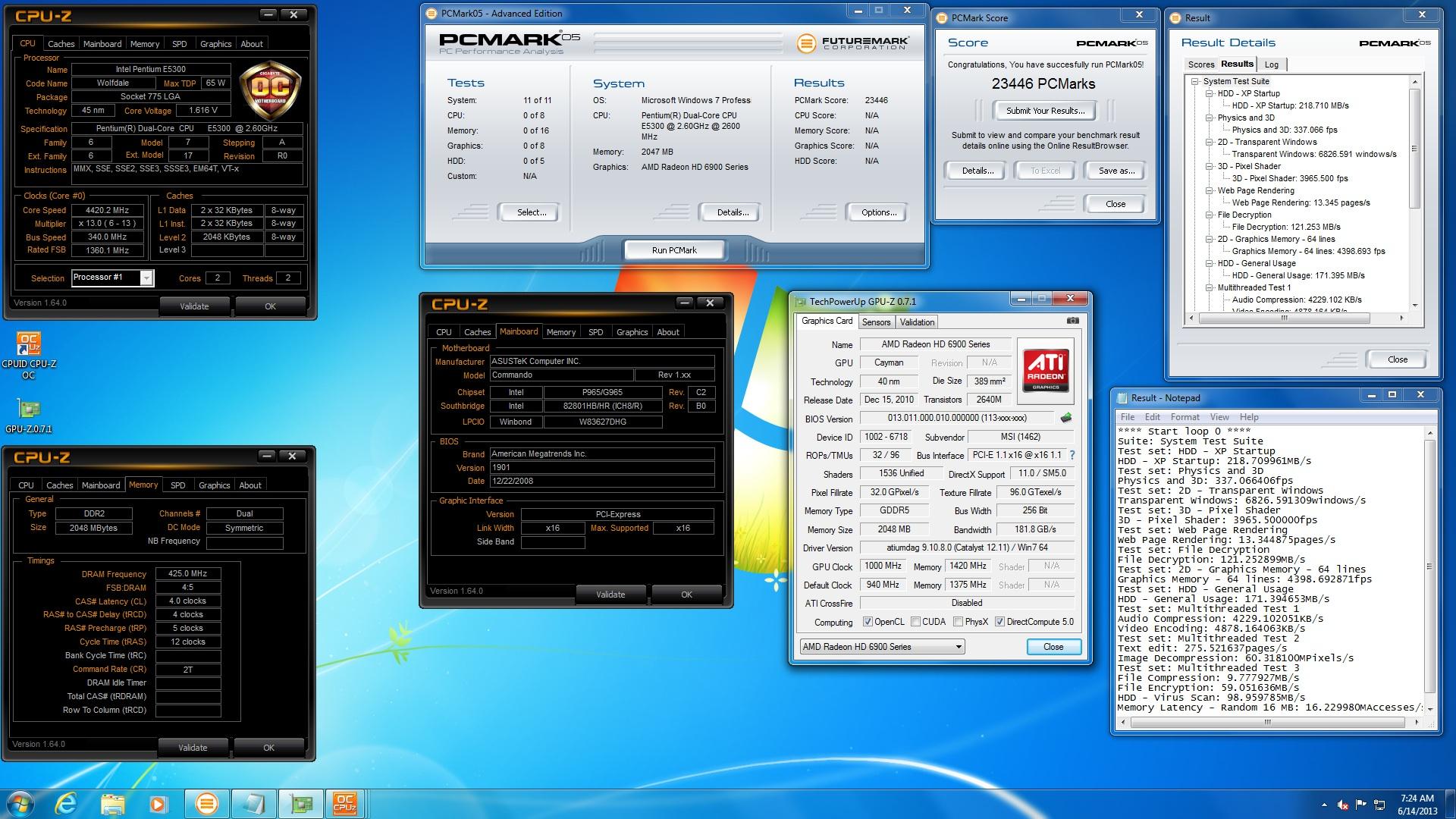Switch to the Log tab in Result window
Viewport: 1456px width, 819px height.
[x=1272, y=64]
